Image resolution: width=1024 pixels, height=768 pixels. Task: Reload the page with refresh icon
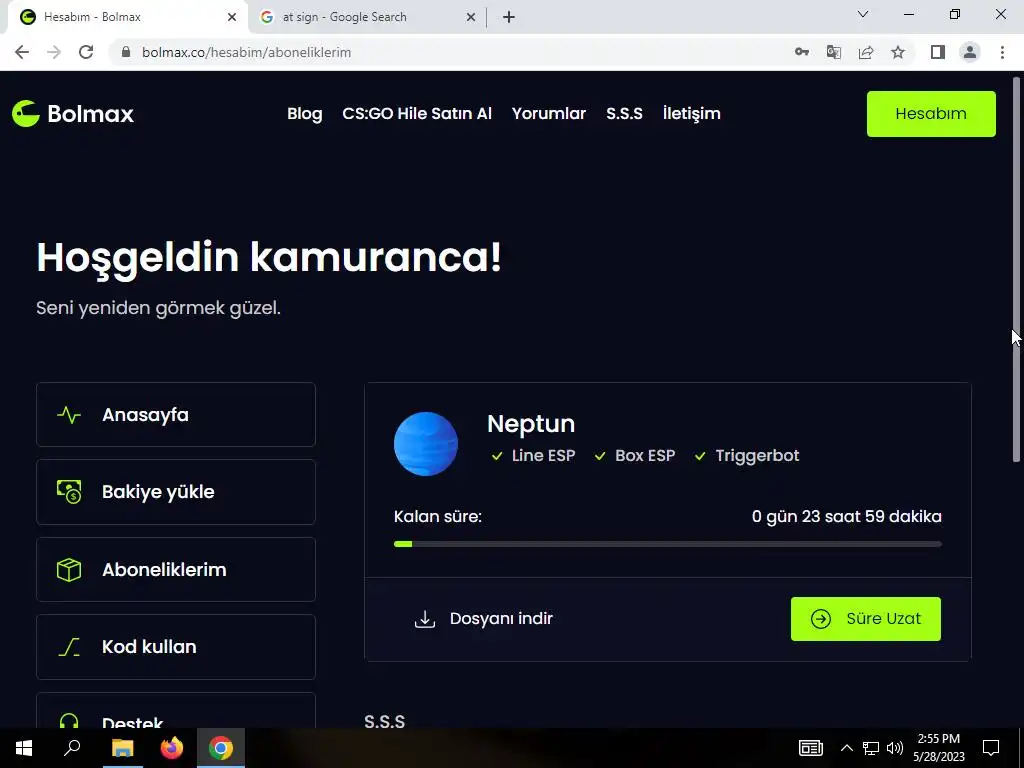point(86,52)
